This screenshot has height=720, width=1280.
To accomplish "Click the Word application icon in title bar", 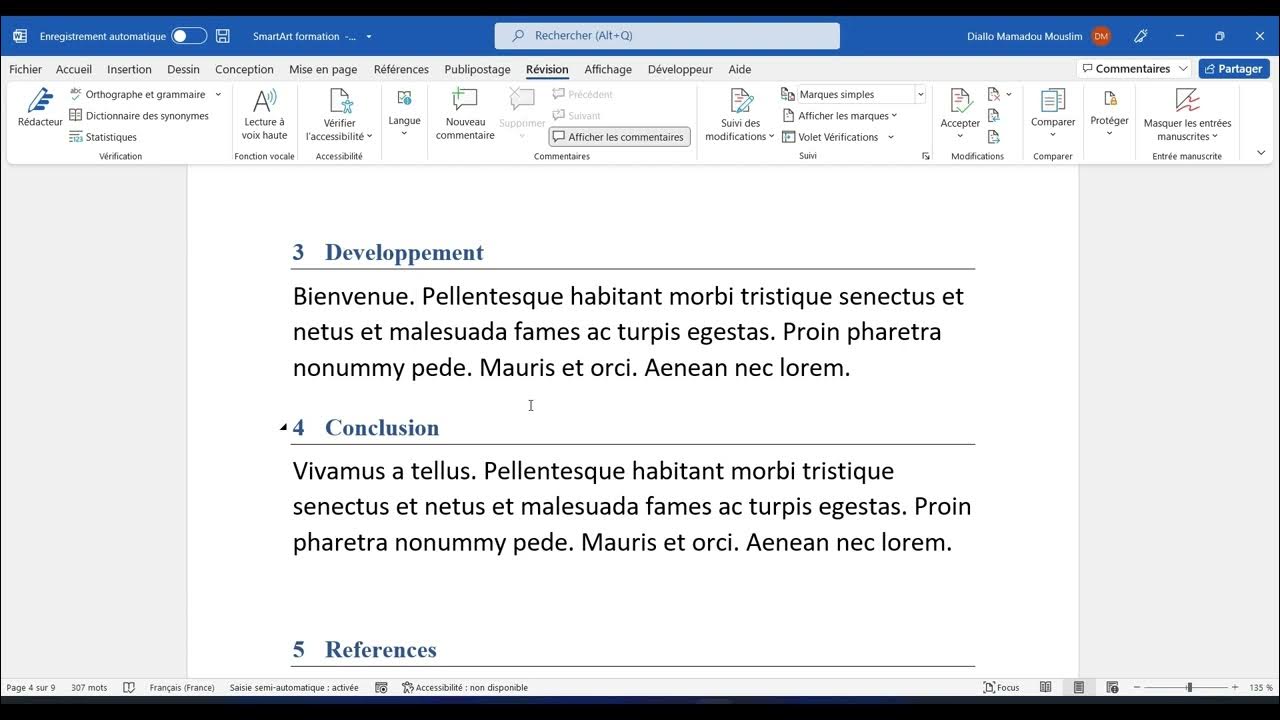I will (20, 36).
